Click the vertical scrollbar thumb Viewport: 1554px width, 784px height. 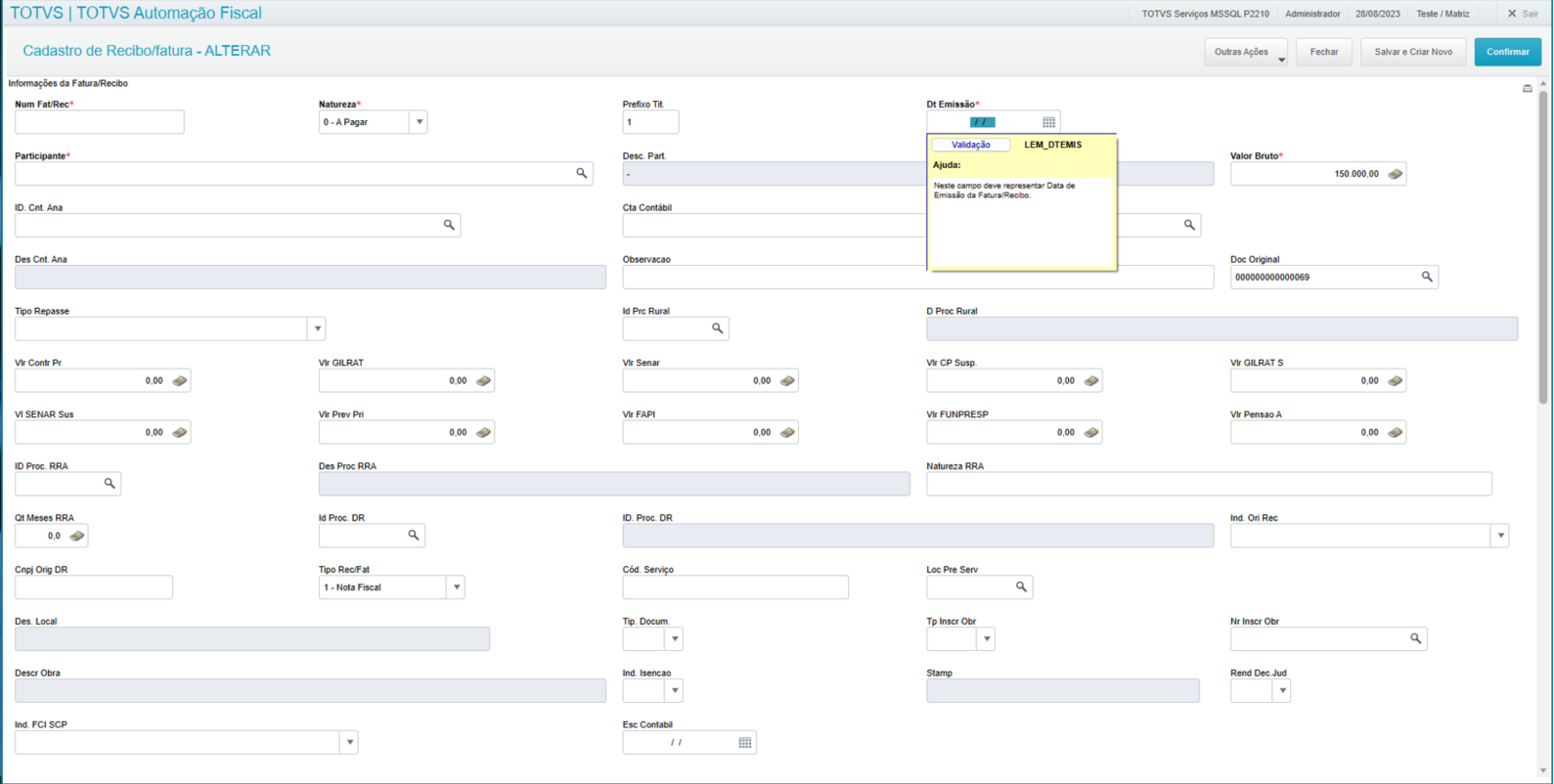pos(1543,247)
